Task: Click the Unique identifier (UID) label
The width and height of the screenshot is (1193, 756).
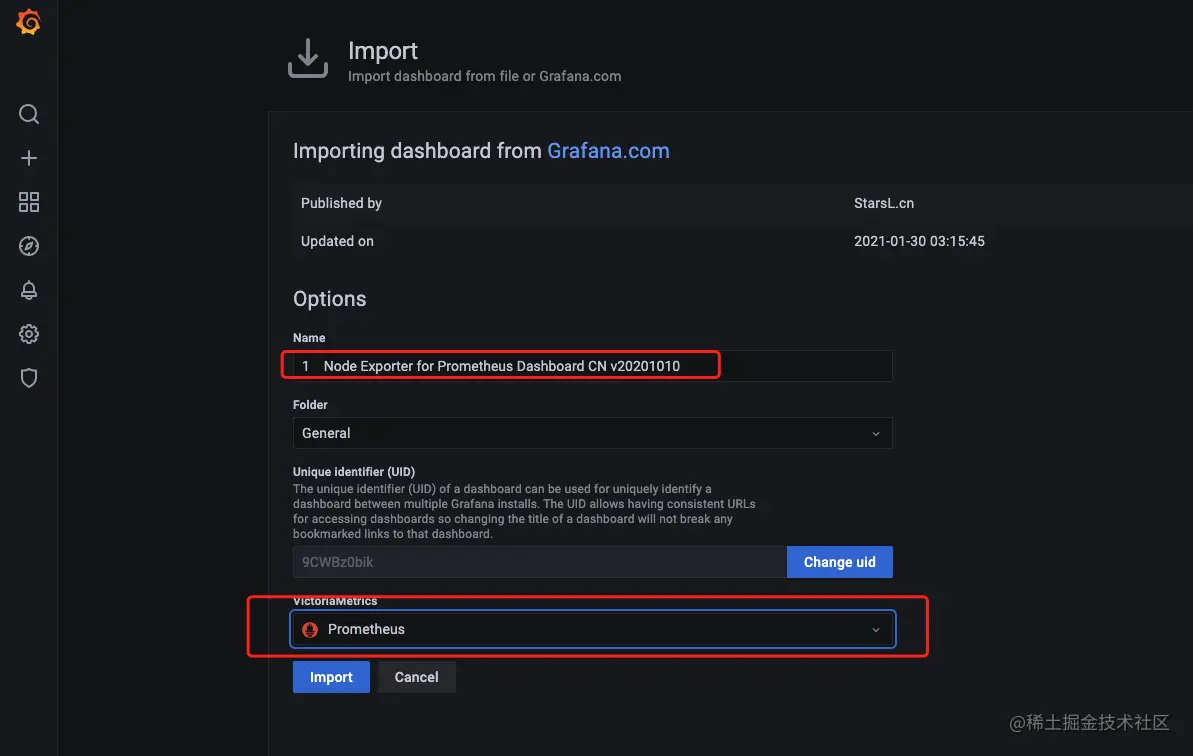Action: tap(354, 472)
